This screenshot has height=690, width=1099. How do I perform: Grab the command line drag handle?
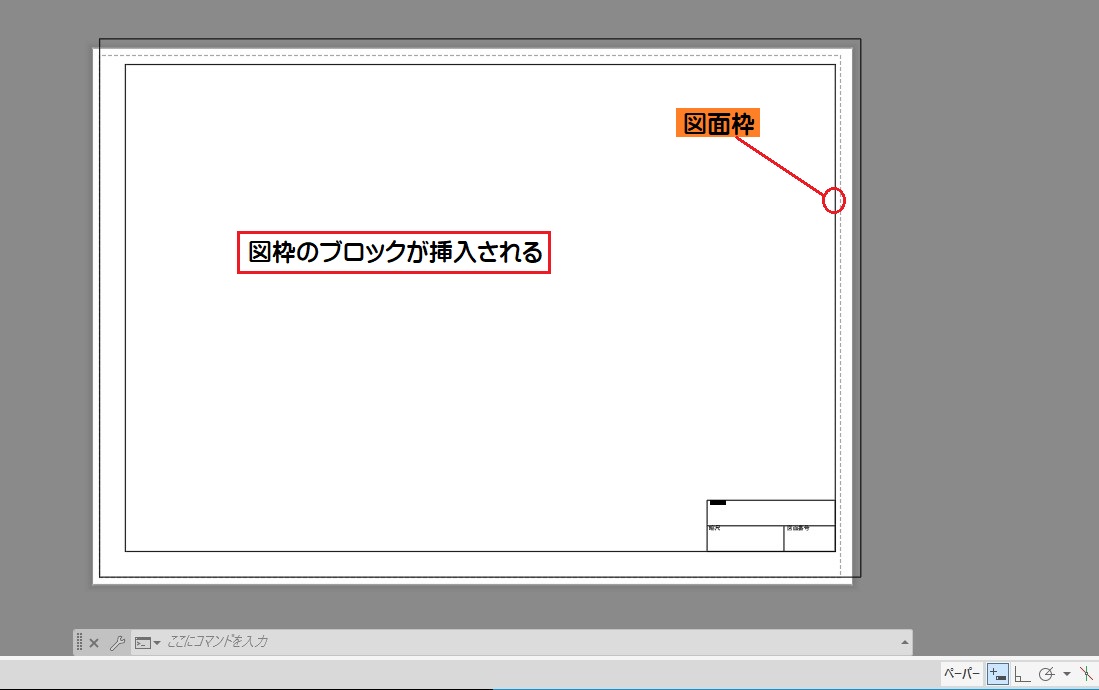[79, 642]
